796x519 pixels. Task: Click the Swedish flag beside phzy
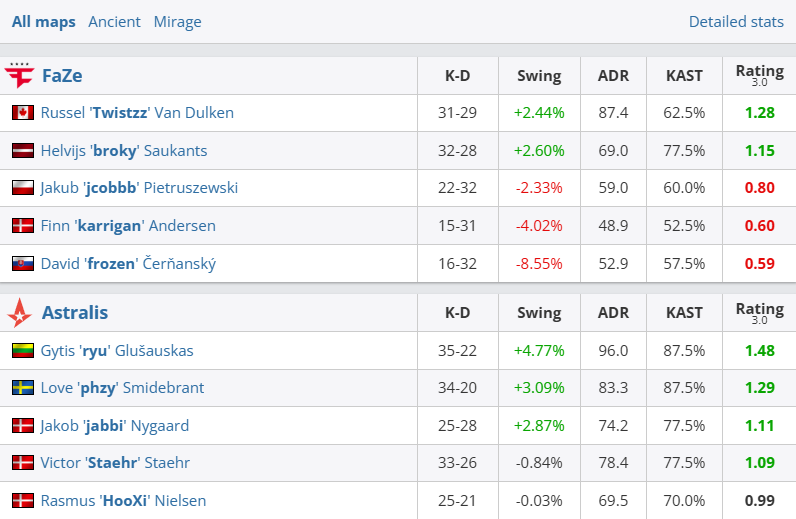[x=23, y=388]
